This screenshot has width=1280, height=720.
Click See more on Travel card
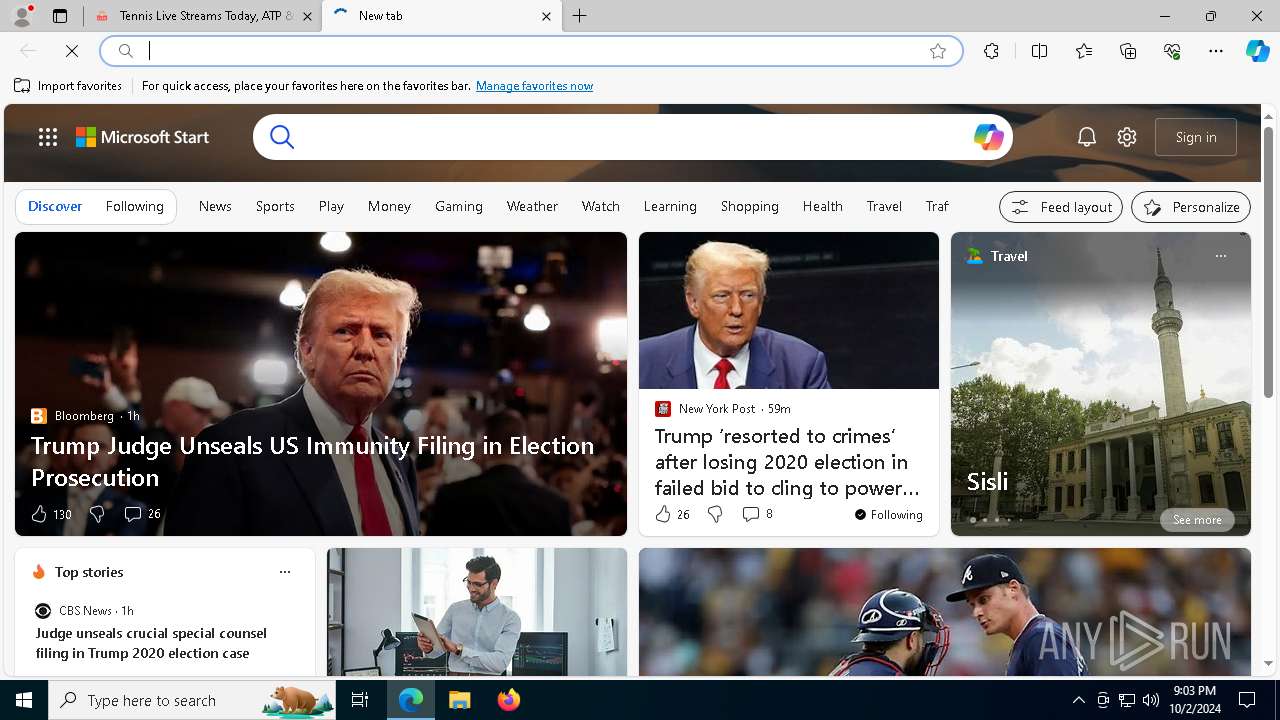pyautogui.click(x=1197, y=520)
